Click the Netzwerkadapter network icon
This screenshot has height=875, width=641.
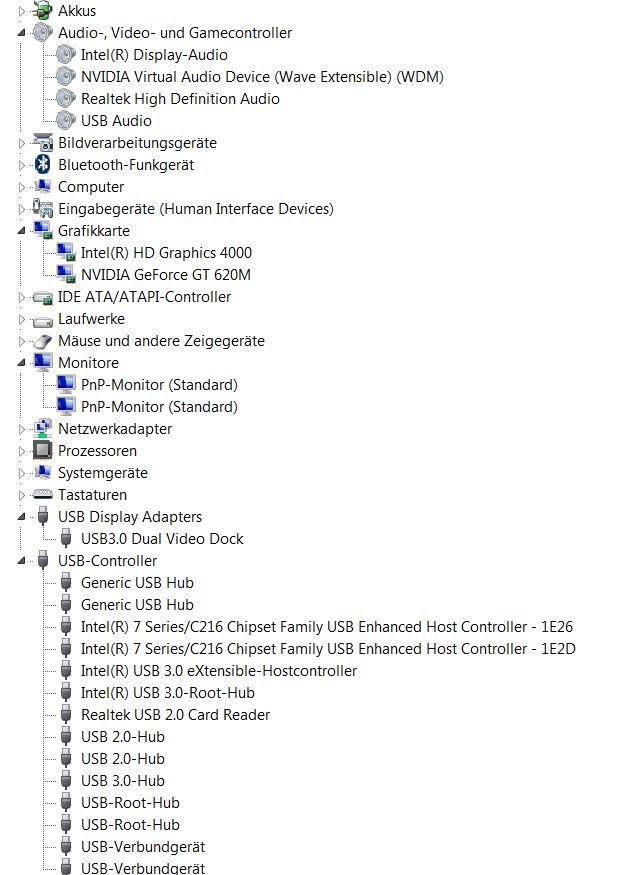42,429
